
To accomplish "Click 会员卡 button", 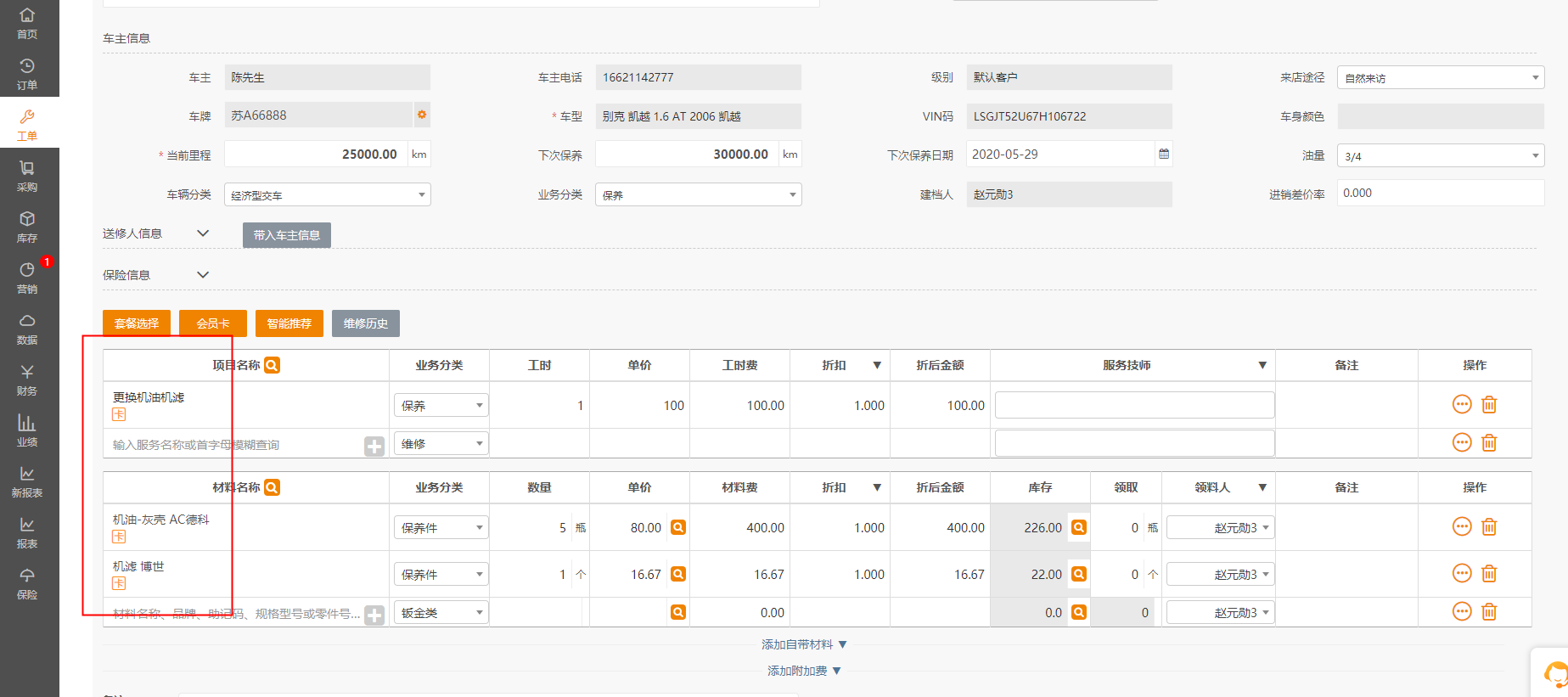I will point(213,323).
